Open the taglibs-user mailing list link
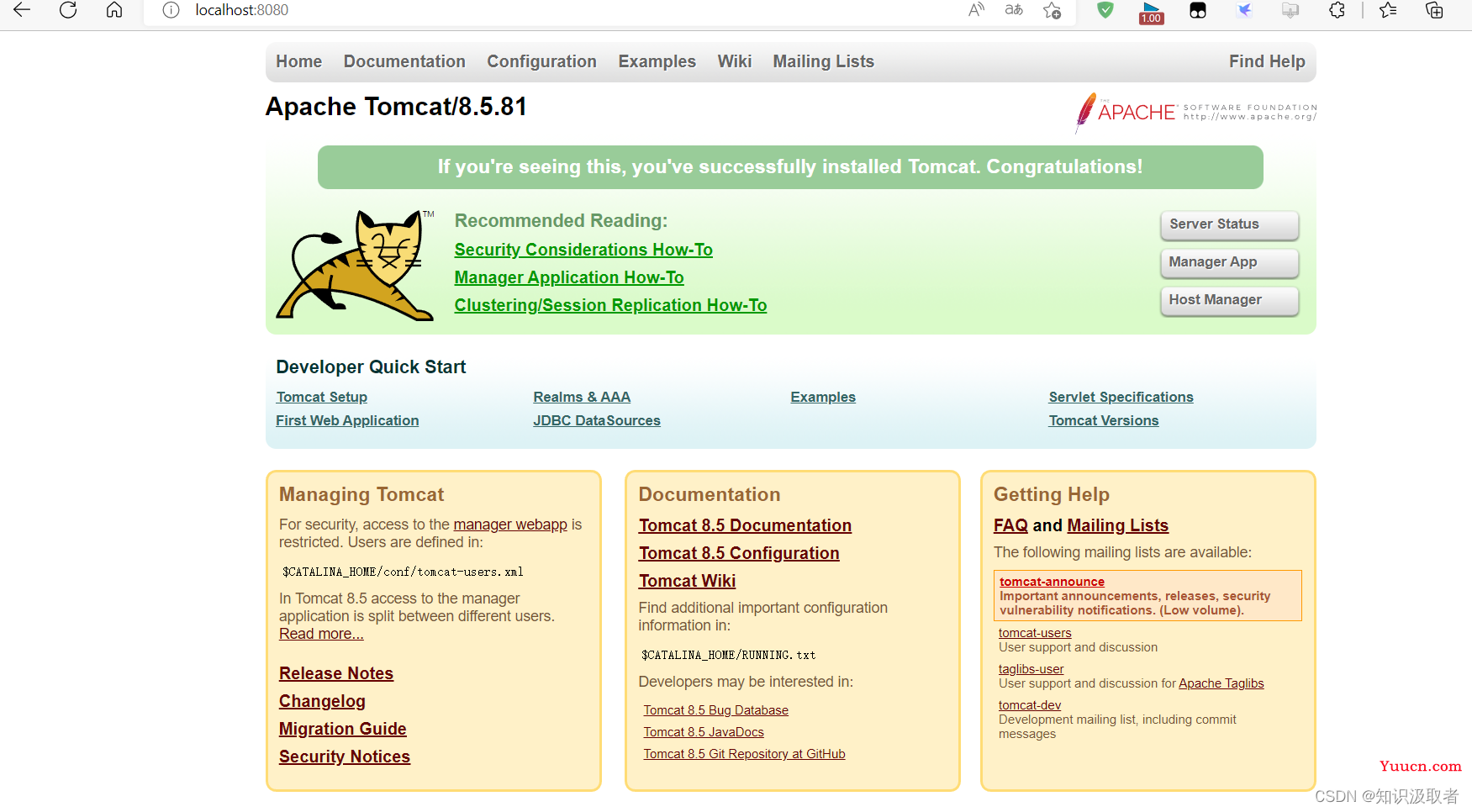 (1031, 669)
